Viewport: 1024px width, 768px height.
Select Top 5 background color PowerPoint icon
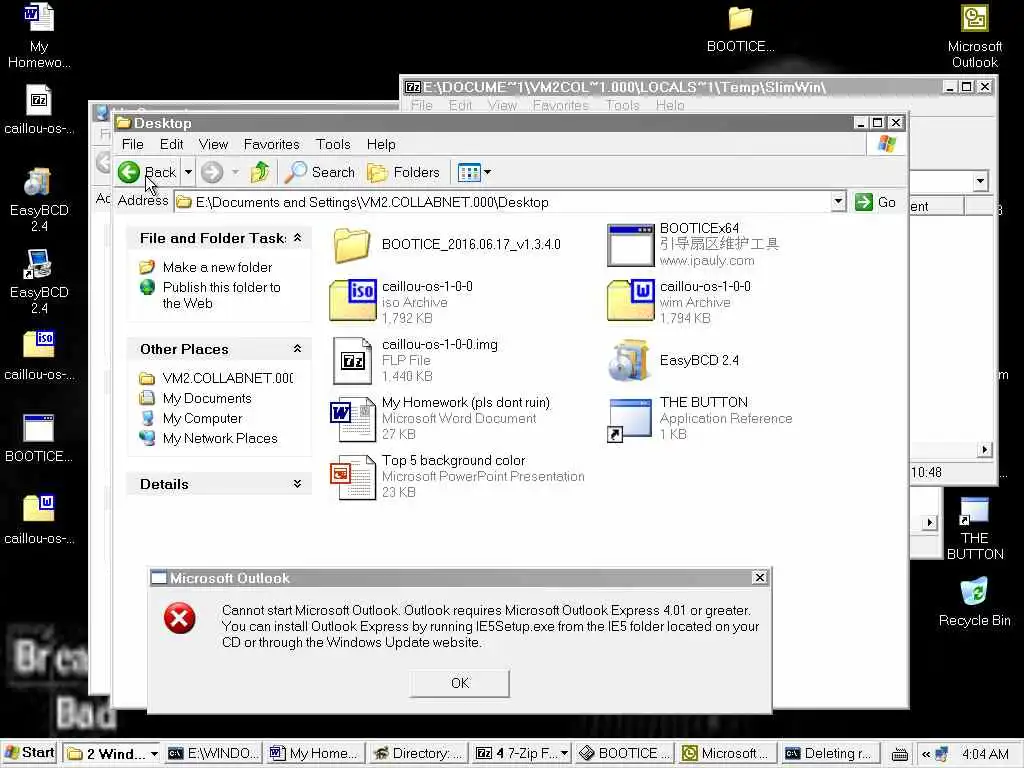click(353, 477)
